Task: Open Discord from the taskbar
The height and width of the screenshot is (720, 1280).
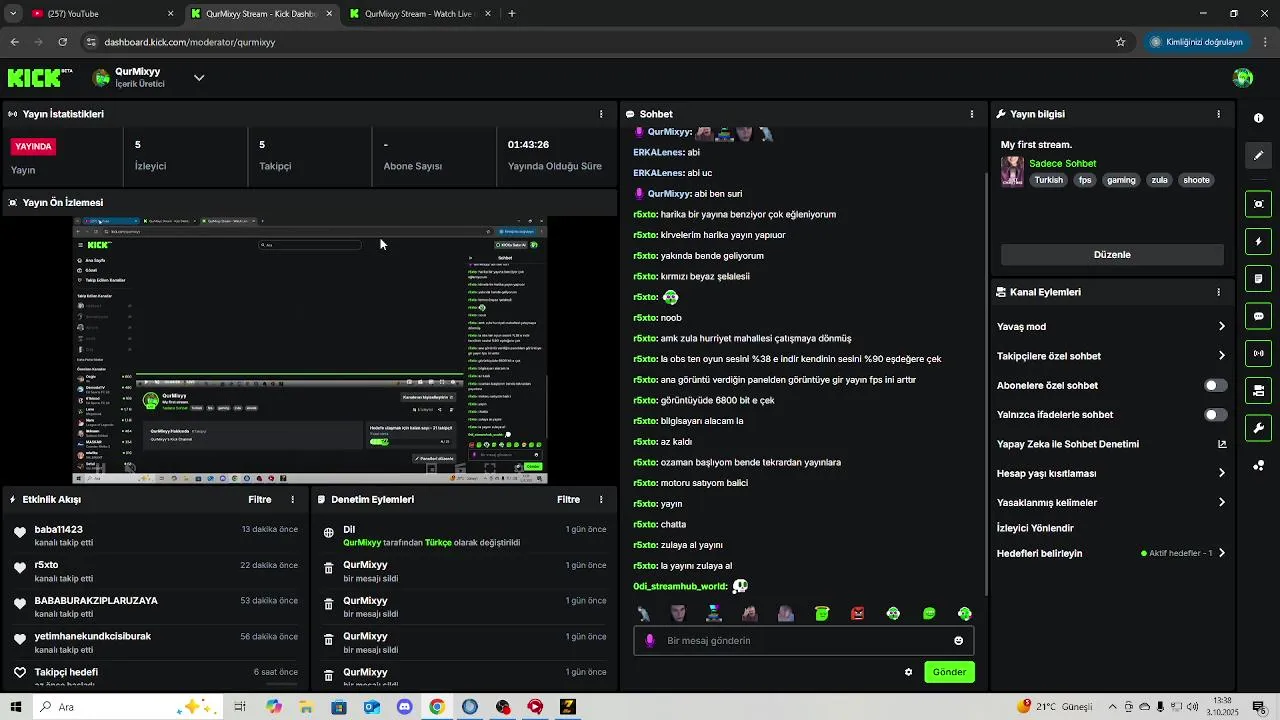Action: (x=404, y=707)
